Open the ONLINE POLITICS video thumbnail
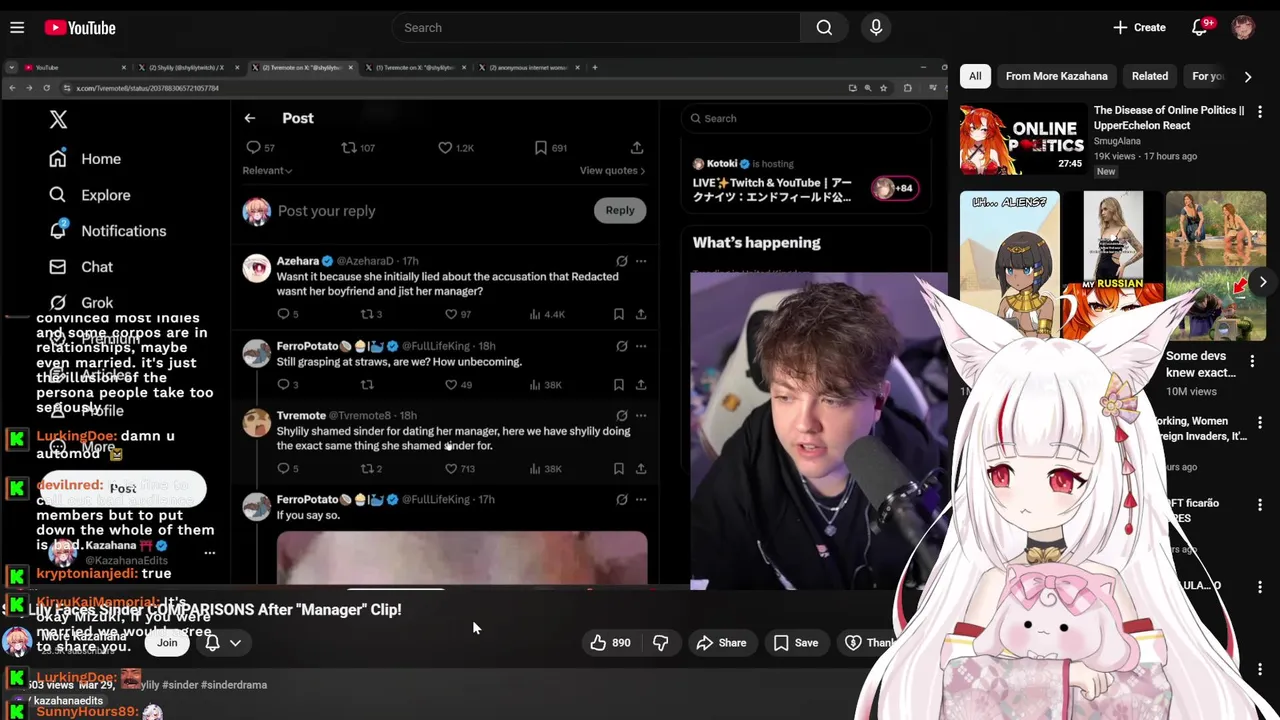 pos(1023,139)
